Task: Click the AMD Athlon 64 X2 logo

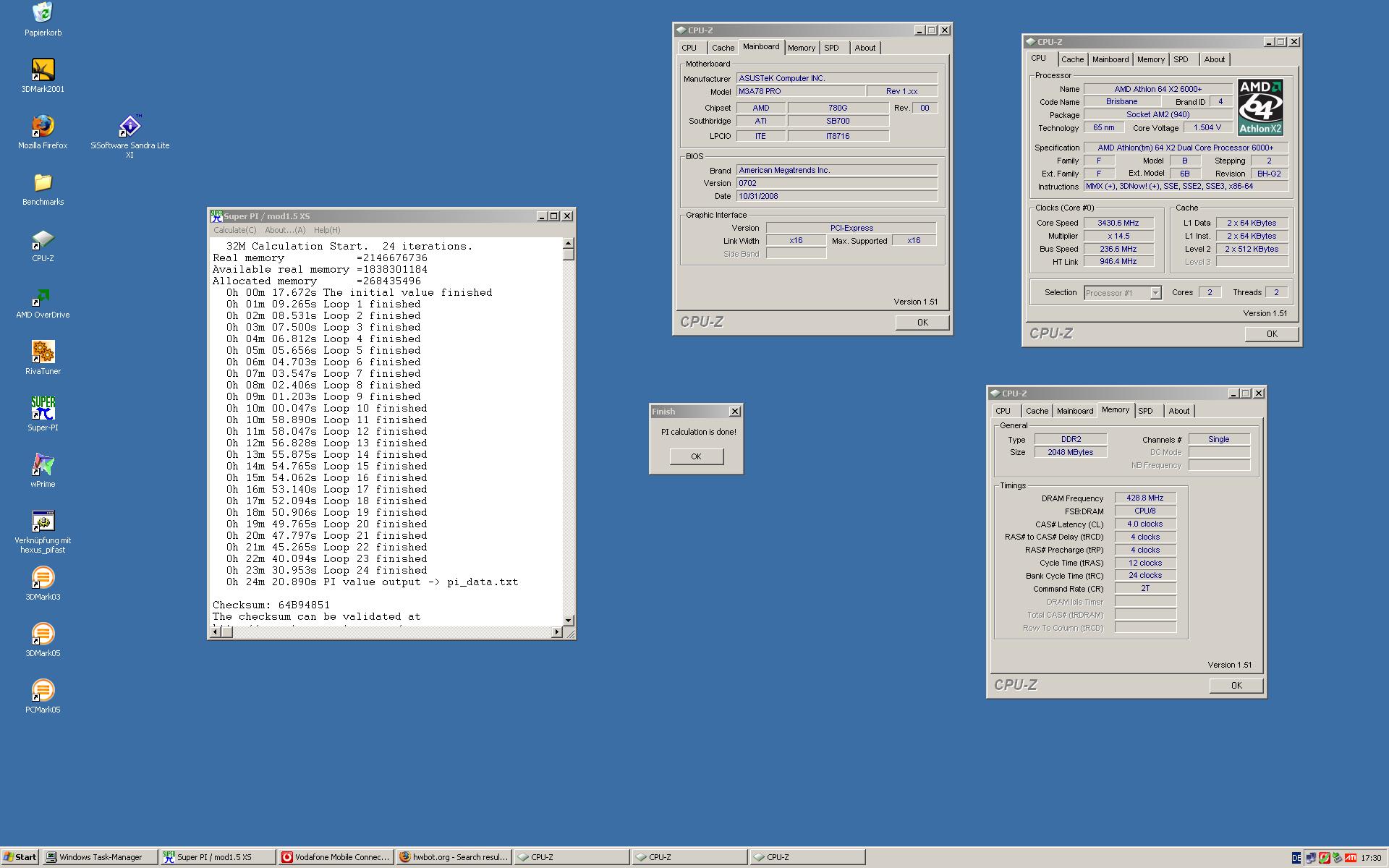Action: tap(1260, 107)
